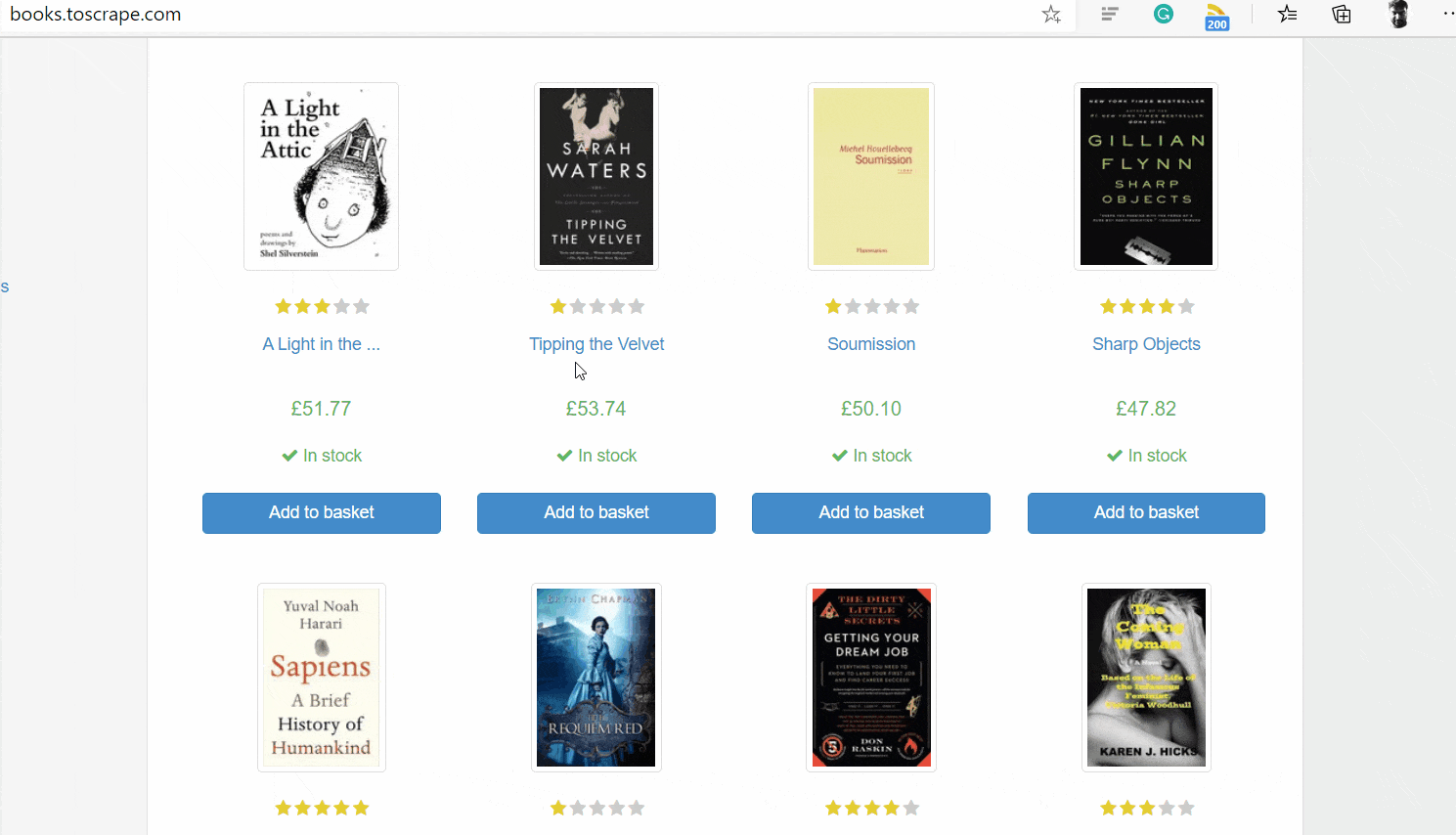Image resolution: width=1456 pixels, height=835 pixels.
Task: Click the Getting Your Dream Job cover
Action: (x=871, y=678)
